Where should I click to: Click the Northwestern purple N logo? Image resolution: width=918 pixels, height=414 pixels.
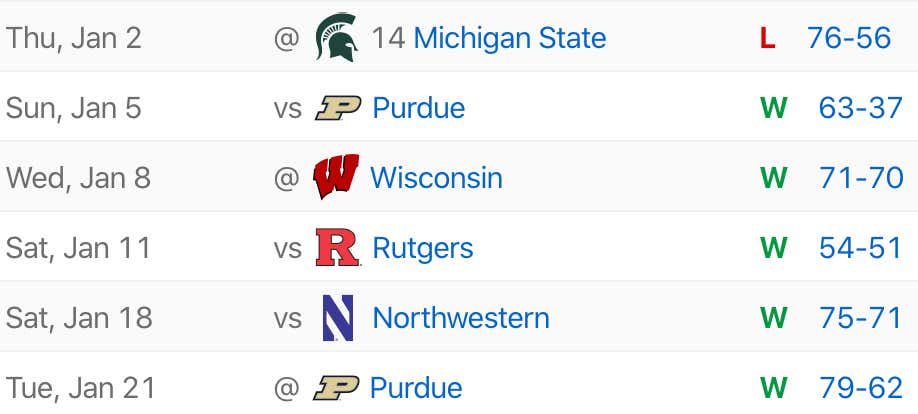pos(338,318)
